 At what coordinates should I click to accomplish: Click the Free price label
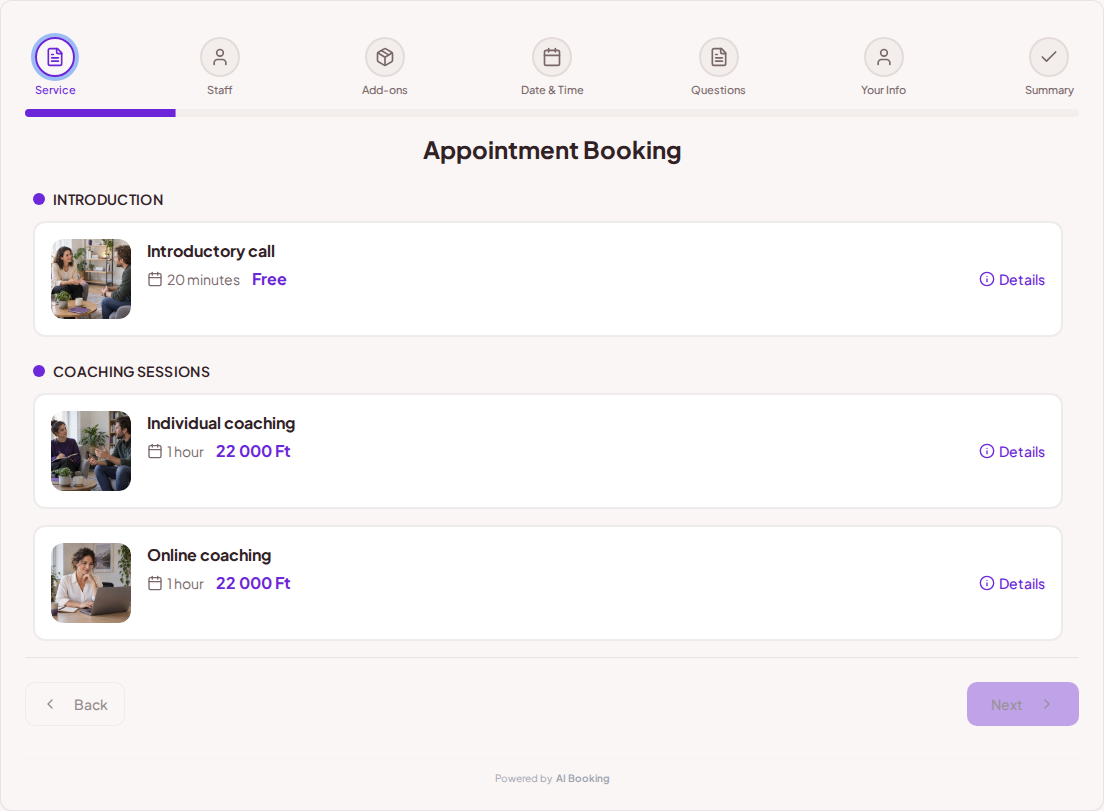269,279
